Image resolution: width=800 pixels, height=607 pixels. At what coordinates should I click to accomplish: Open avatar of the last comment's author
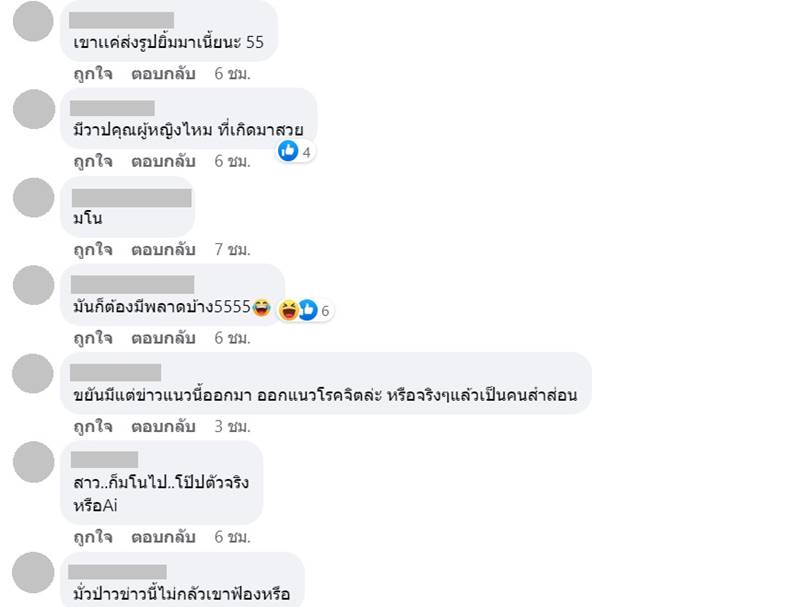pos(33,572)
